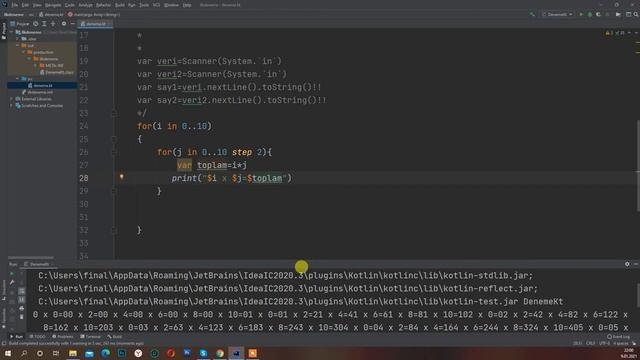
Task: Toggle soft-wrap icon in Run panel
Action: [22, 291]
